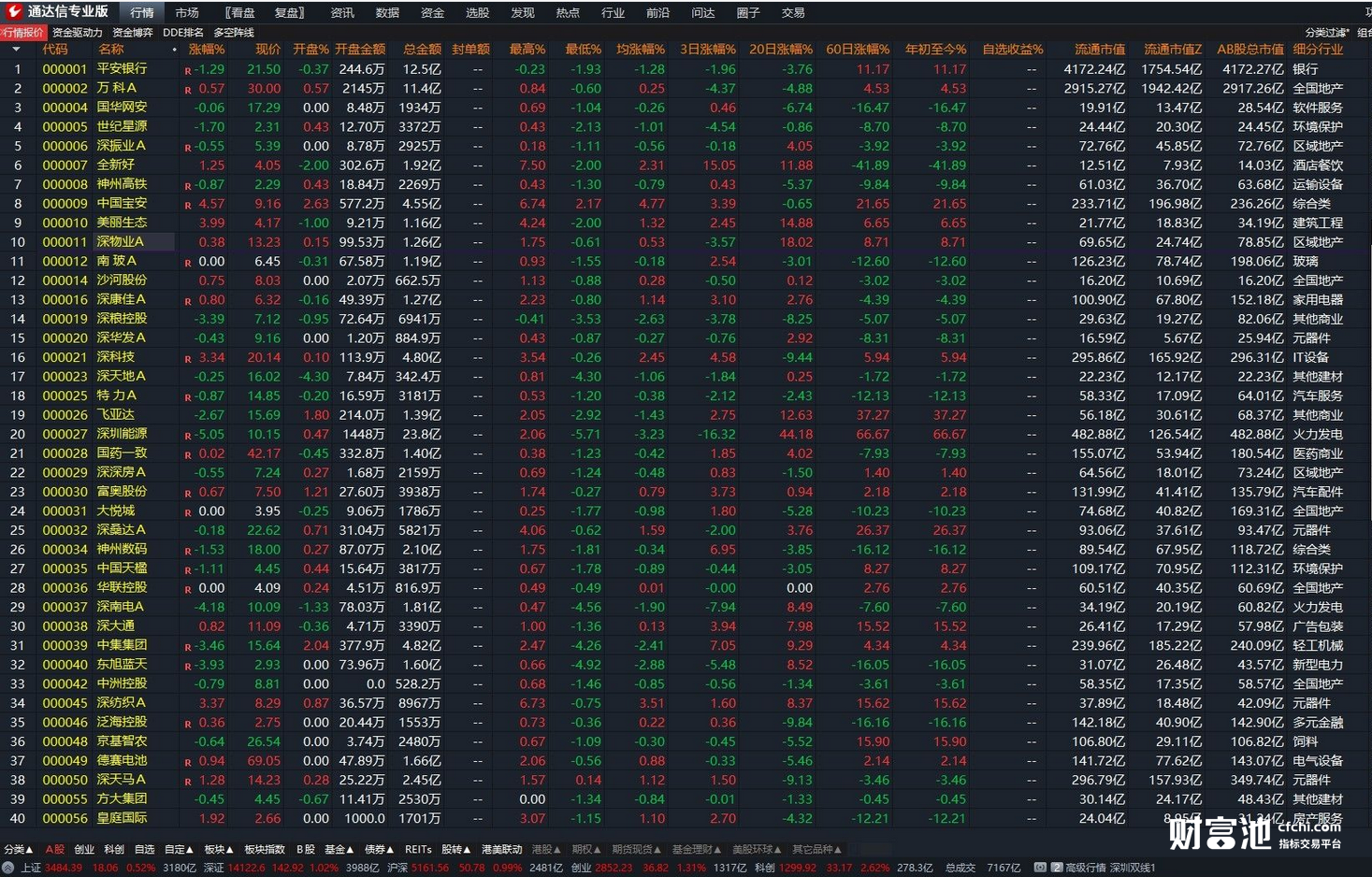The height and width of the screenshot is (877, 1372).
Task: Click the camera icon before 高级行情 in status bar
Action: [1040, 868]
